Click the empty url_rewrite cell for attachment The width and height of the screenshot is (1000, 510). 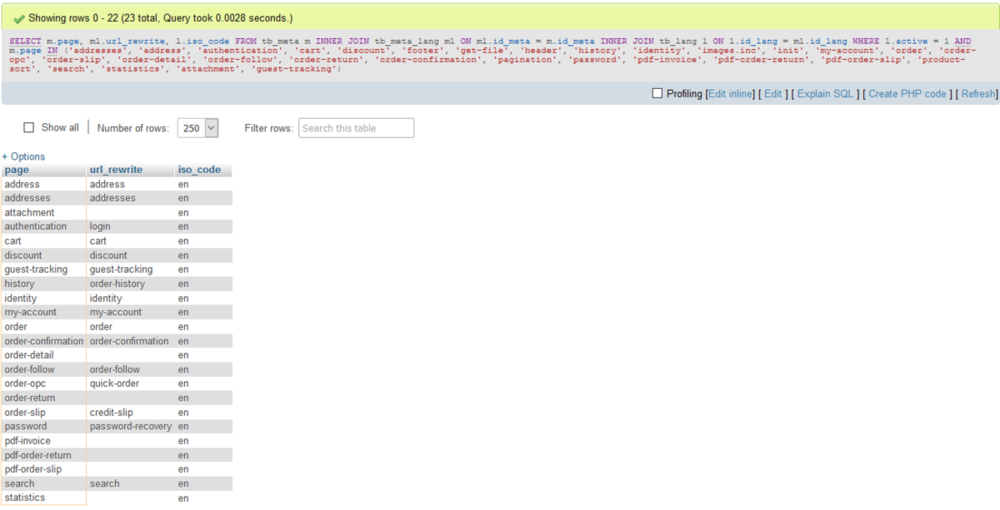tap(130, 213)
